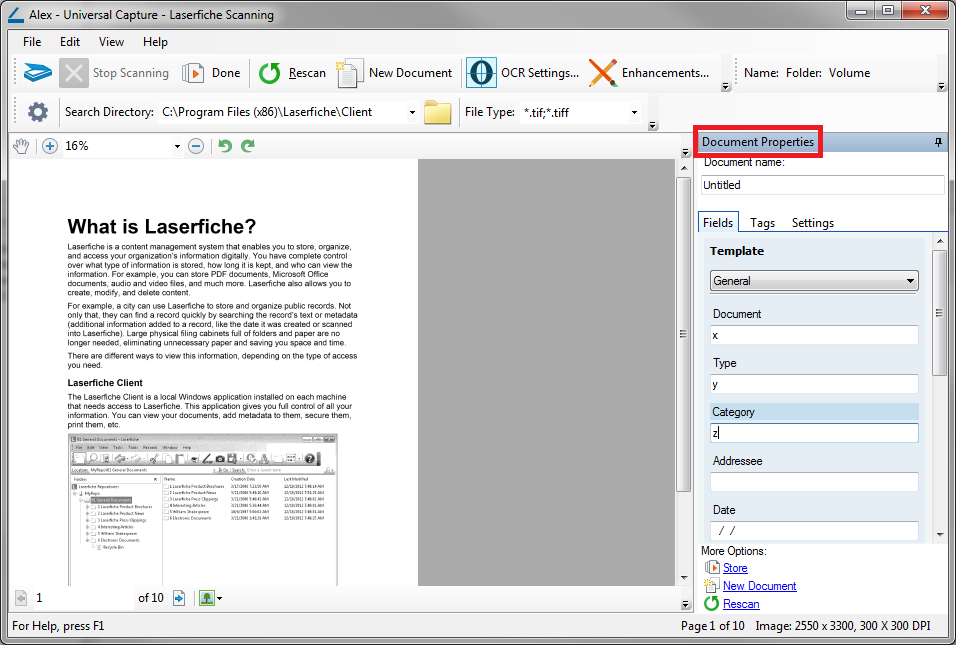Open the dropdown arrow beside the thumbnail icon
The image size is (956, 645).
pos(219,599)
